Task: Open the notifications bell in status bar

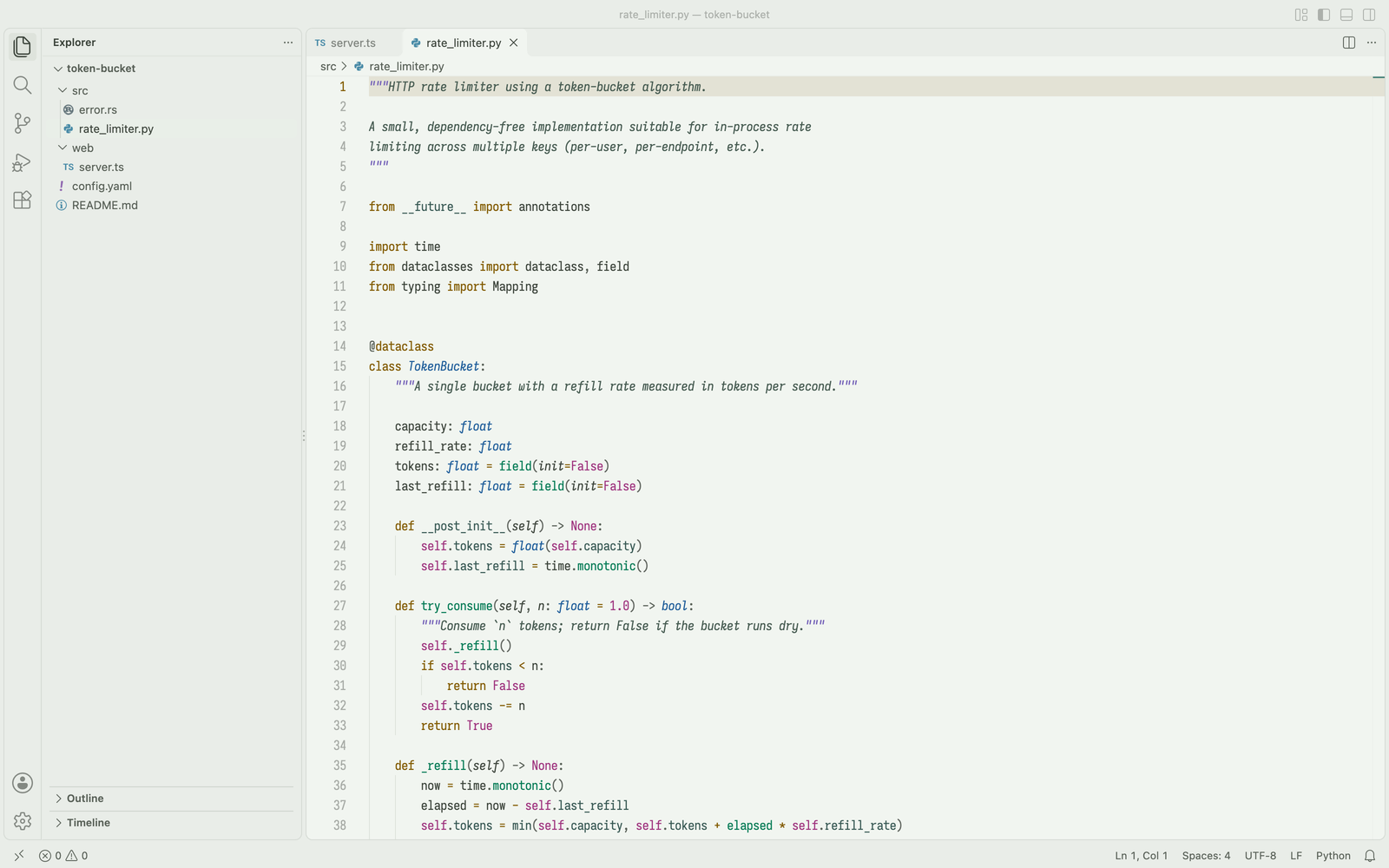Action: pyautogui.click(x=1370, y=856)
